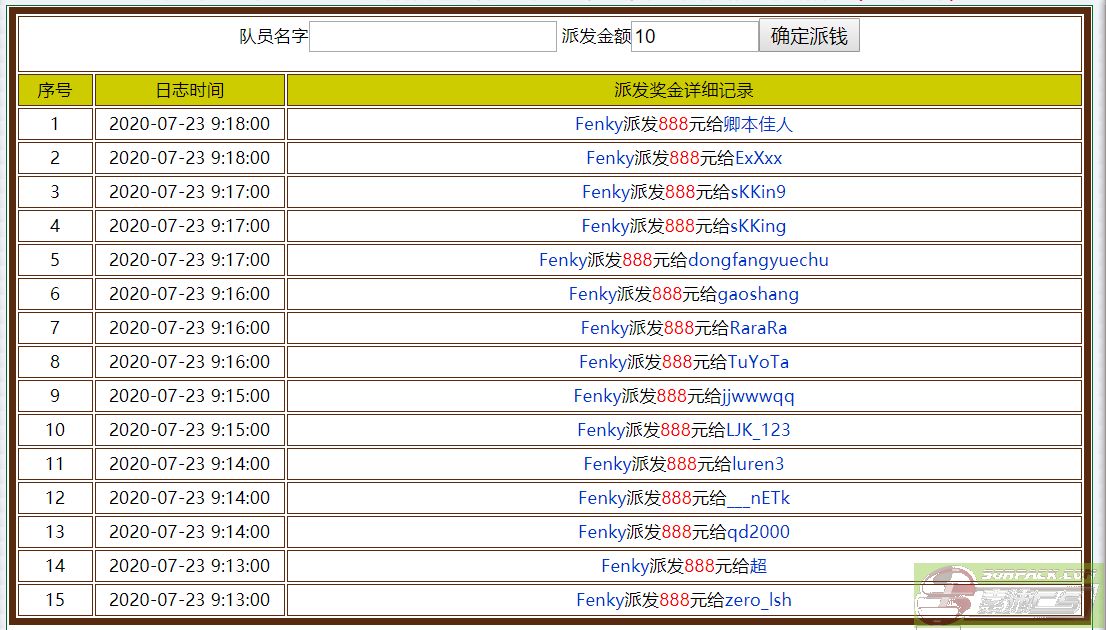Click the 日志时间 column header
This screenshot has height=630, width=1106.
coord(190,90)
